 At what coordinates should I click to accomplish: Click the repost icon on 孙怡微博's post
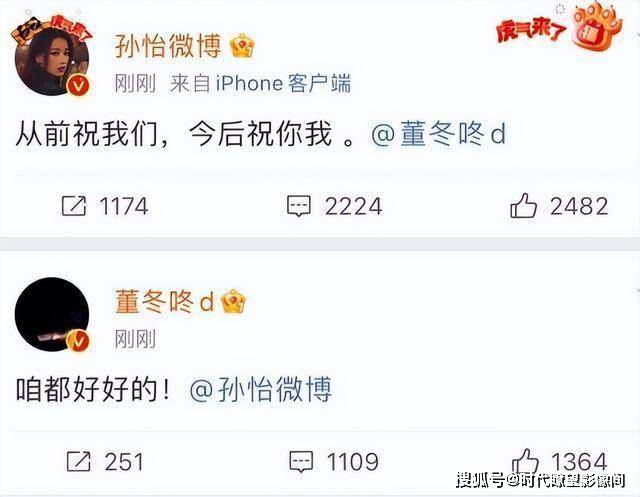click(74, 206)
